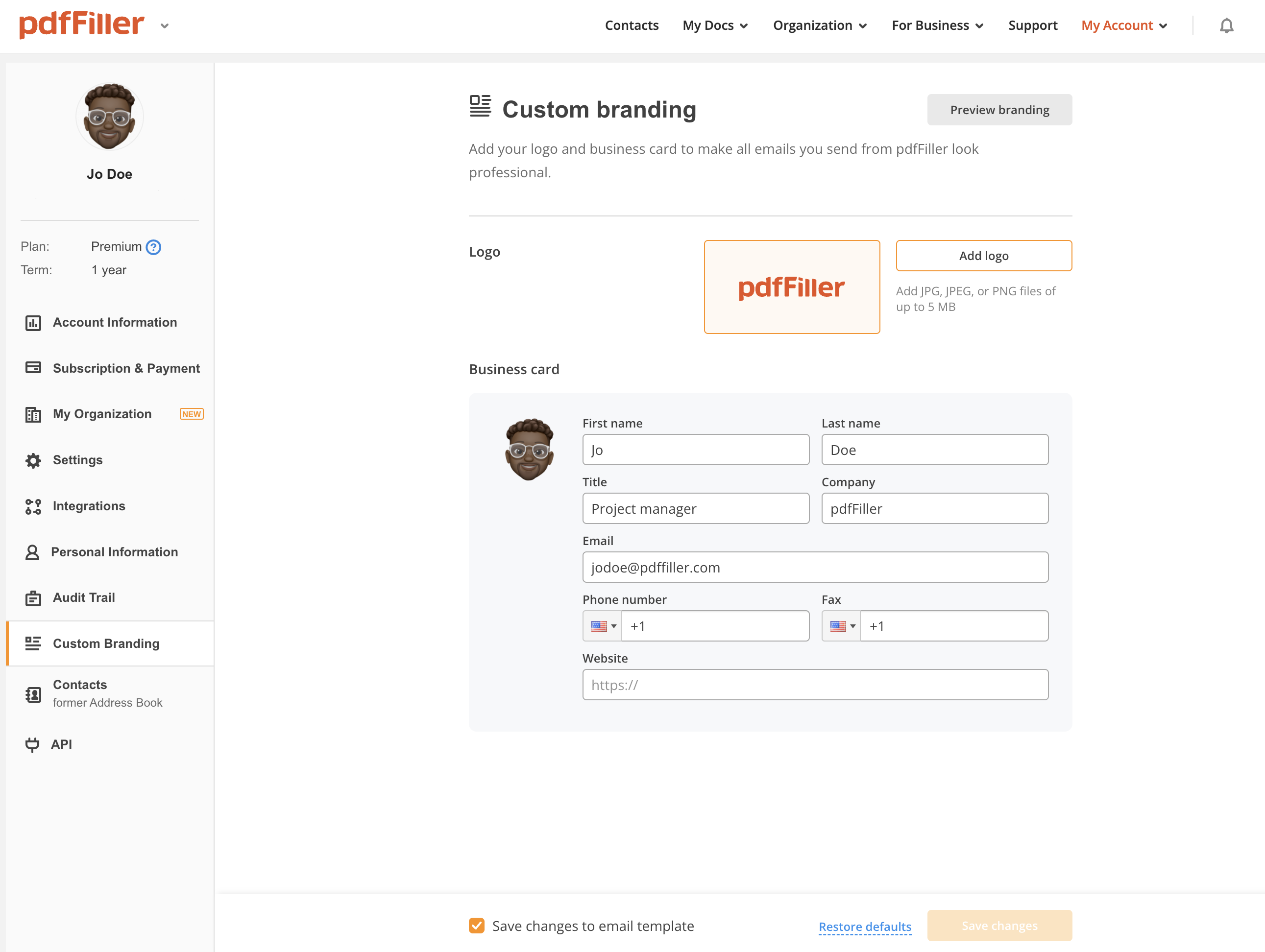This screenshot has width=1265, height=952.
Task: Click the Add logo button
Action: 983,256
